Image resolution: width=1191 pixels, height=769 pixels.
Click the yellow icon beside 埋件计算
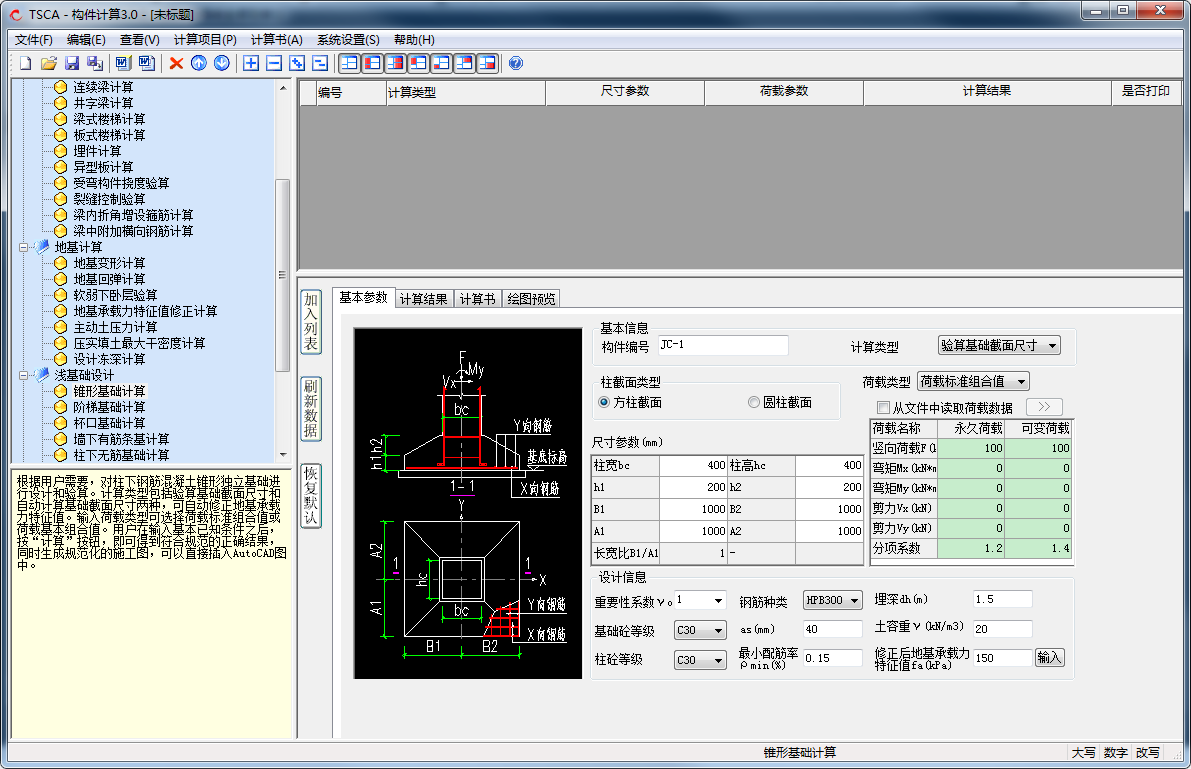[61, 151]
